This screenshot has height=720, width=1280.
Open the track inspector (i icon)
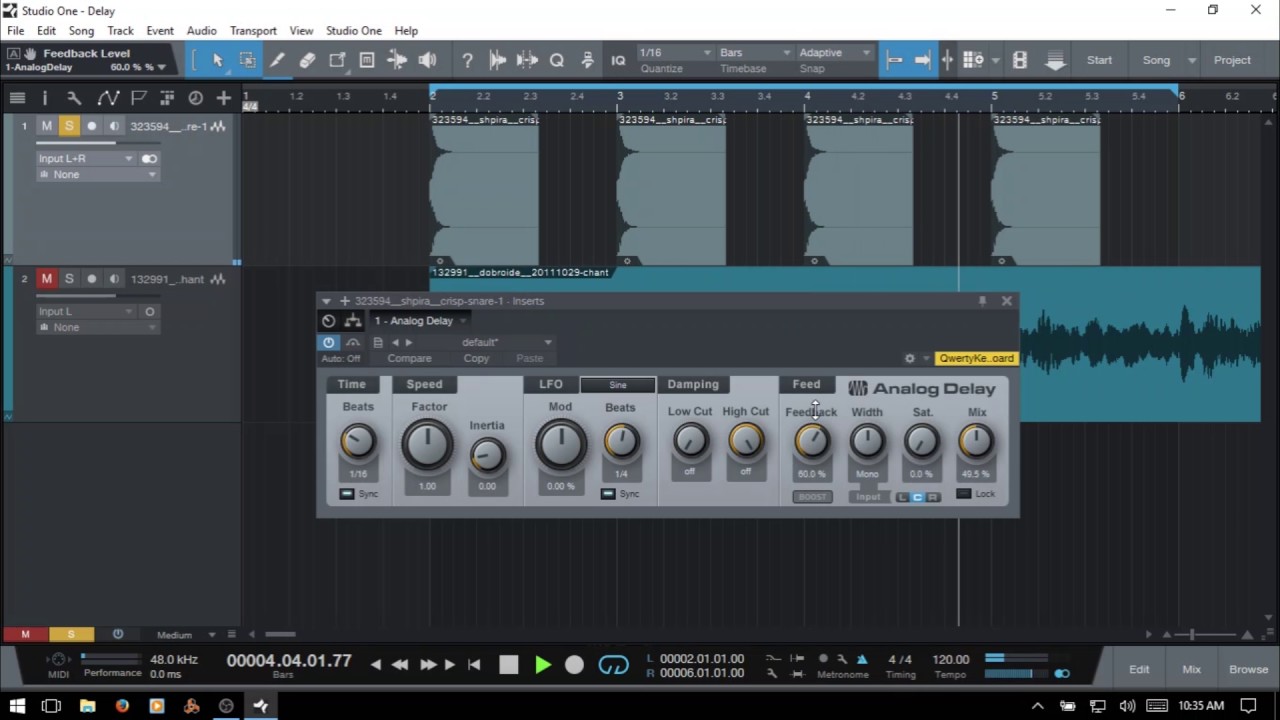click(44, 97)
